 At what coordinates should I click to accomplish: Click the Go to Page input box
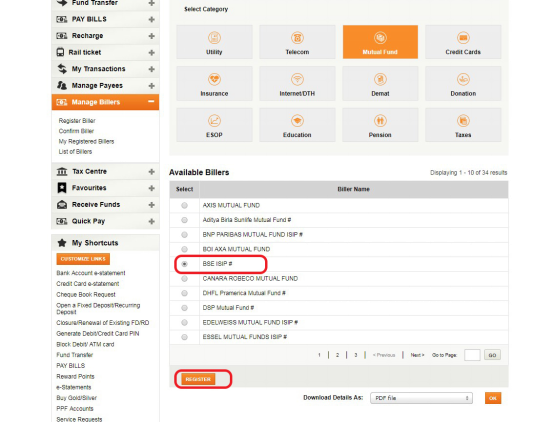tap(472, 355)
